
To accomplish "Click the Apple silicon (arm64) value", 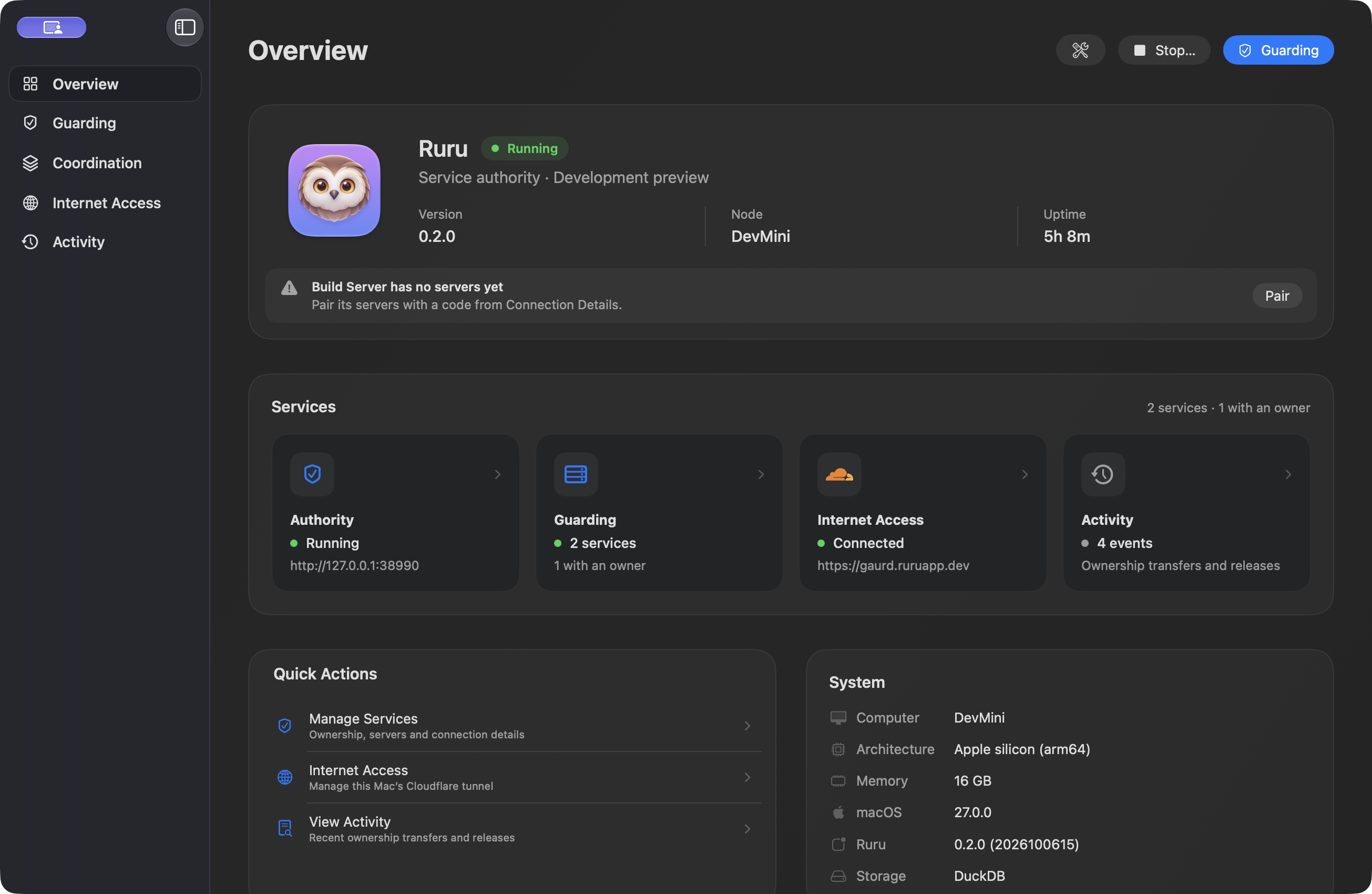I will pos(1021,749).
